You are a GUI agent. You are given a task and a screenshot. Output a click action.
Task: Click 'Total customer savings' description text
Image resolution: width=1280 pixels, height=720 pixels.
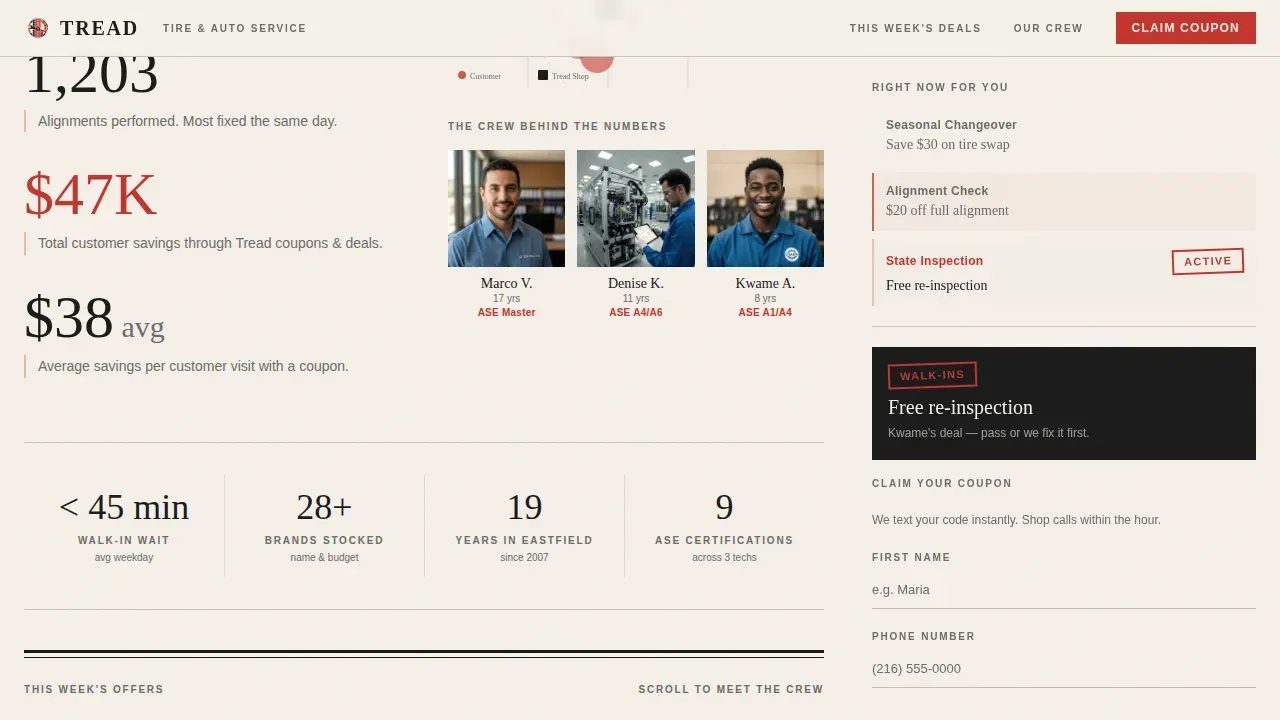[x=210, y=243]
